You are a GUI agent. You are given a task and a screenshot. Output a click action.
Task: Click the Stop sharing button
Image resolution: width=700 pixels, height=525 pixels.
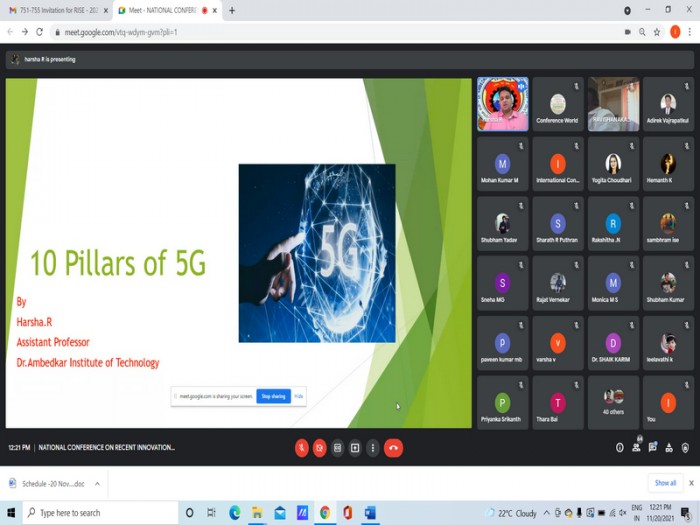tap(273, 396)
